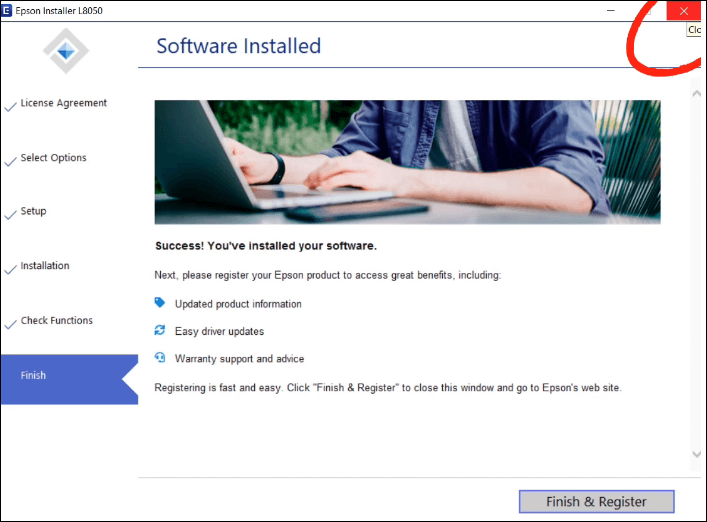The width and height of the screenshot is (707, 522).
Task: Go to the Select Options step
Action: (53, 158)
